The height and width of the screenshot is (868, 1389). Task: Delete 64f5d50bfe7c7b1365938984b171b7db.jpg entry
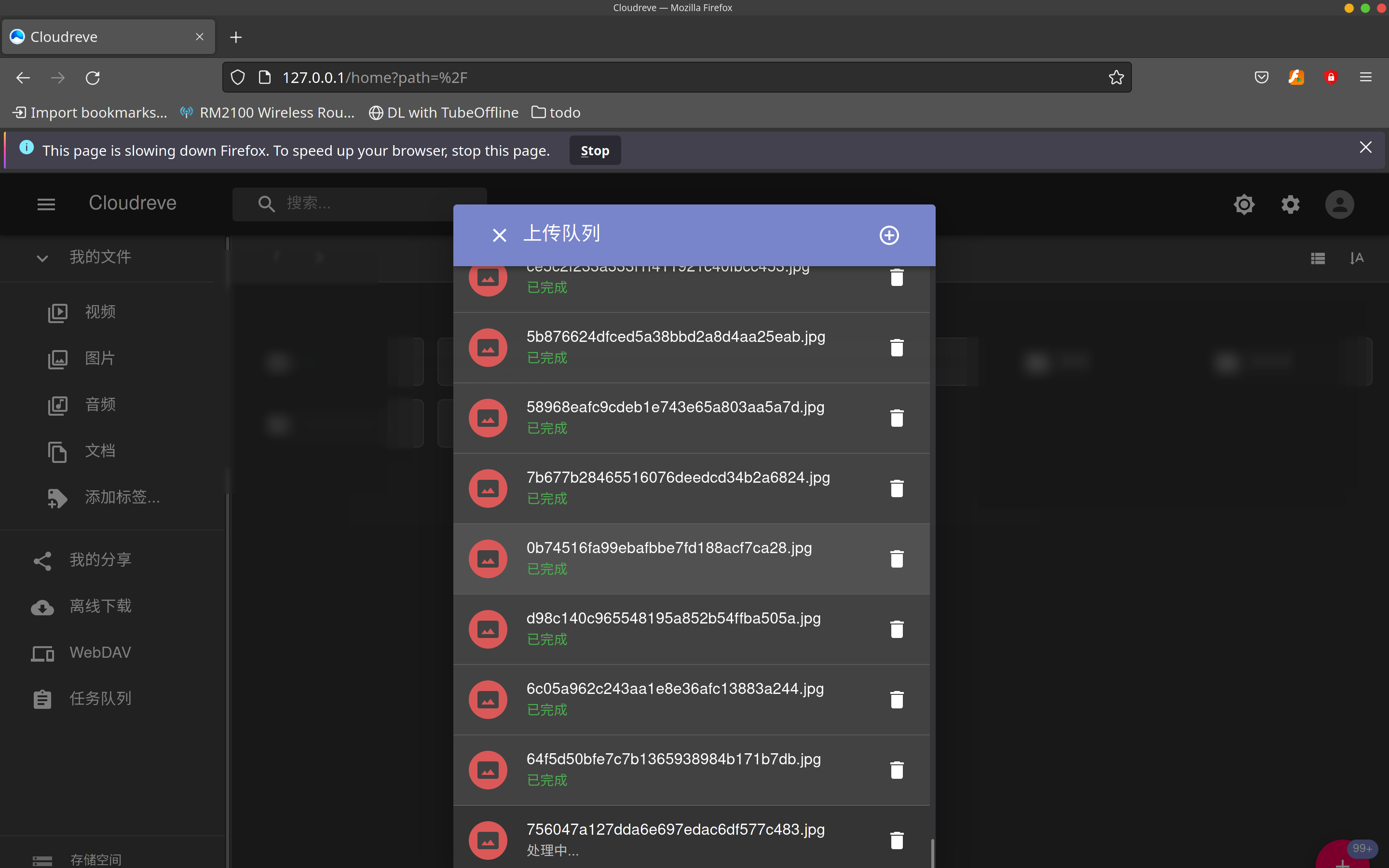897,770
